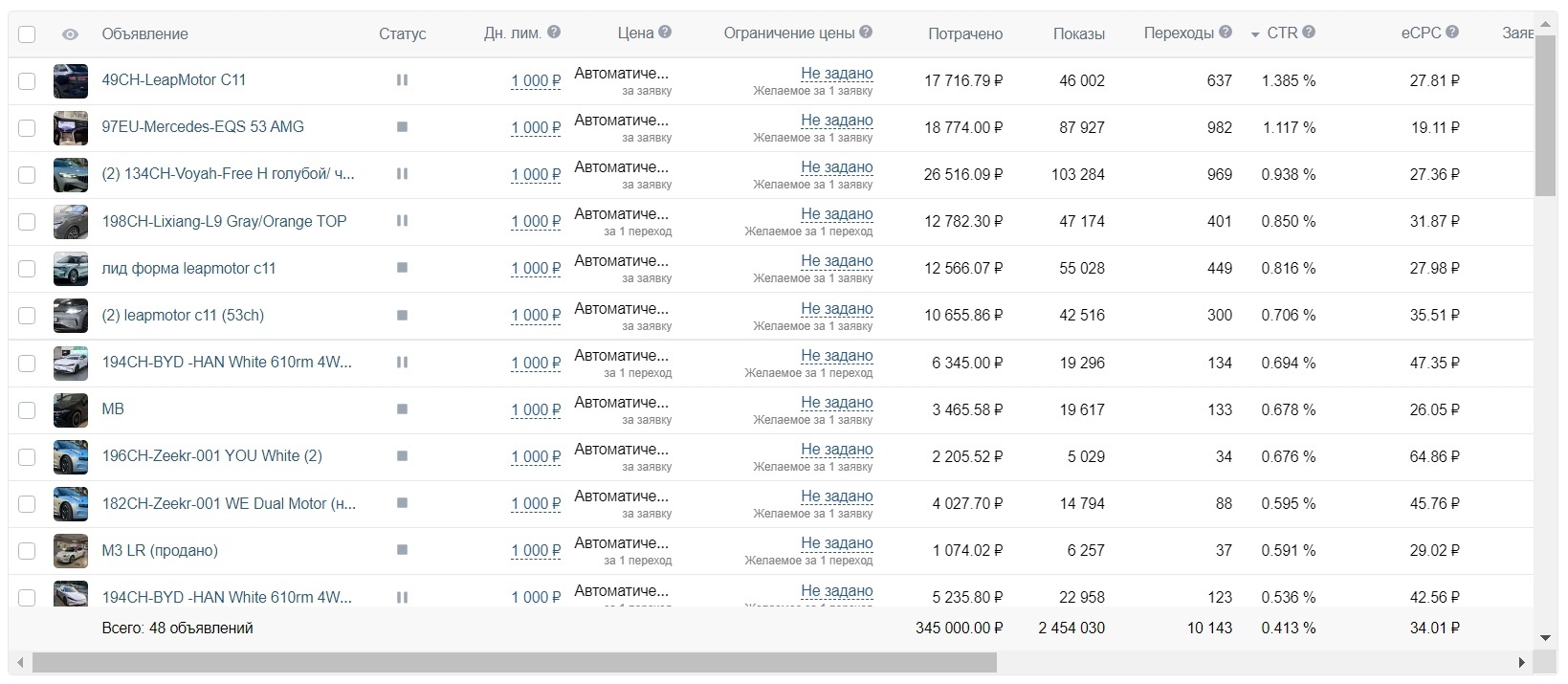Open the M3 LR (продано) ad link

(160, 551)
